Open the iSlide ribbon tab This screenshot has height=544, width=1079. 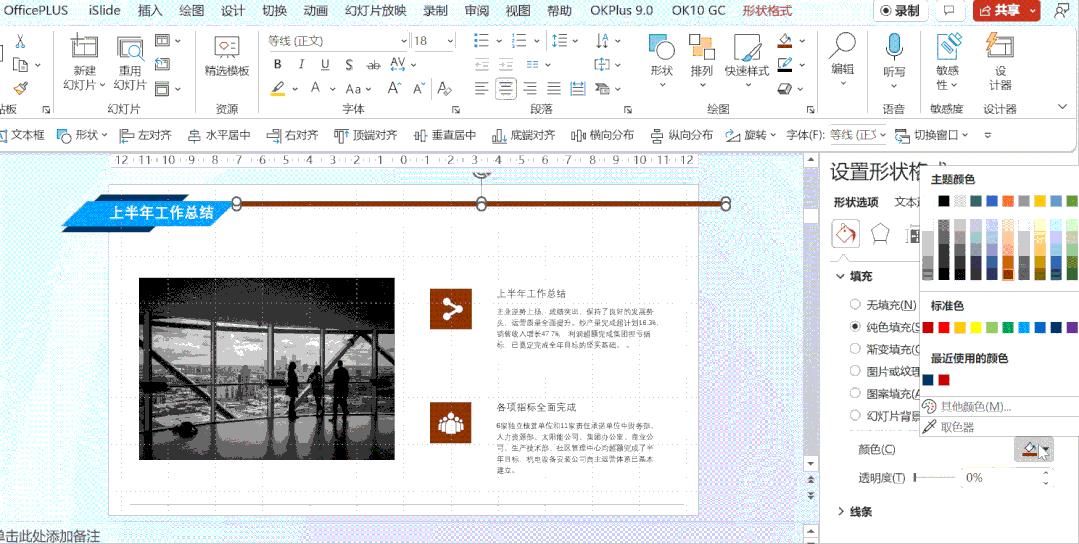tap(105, 11)
